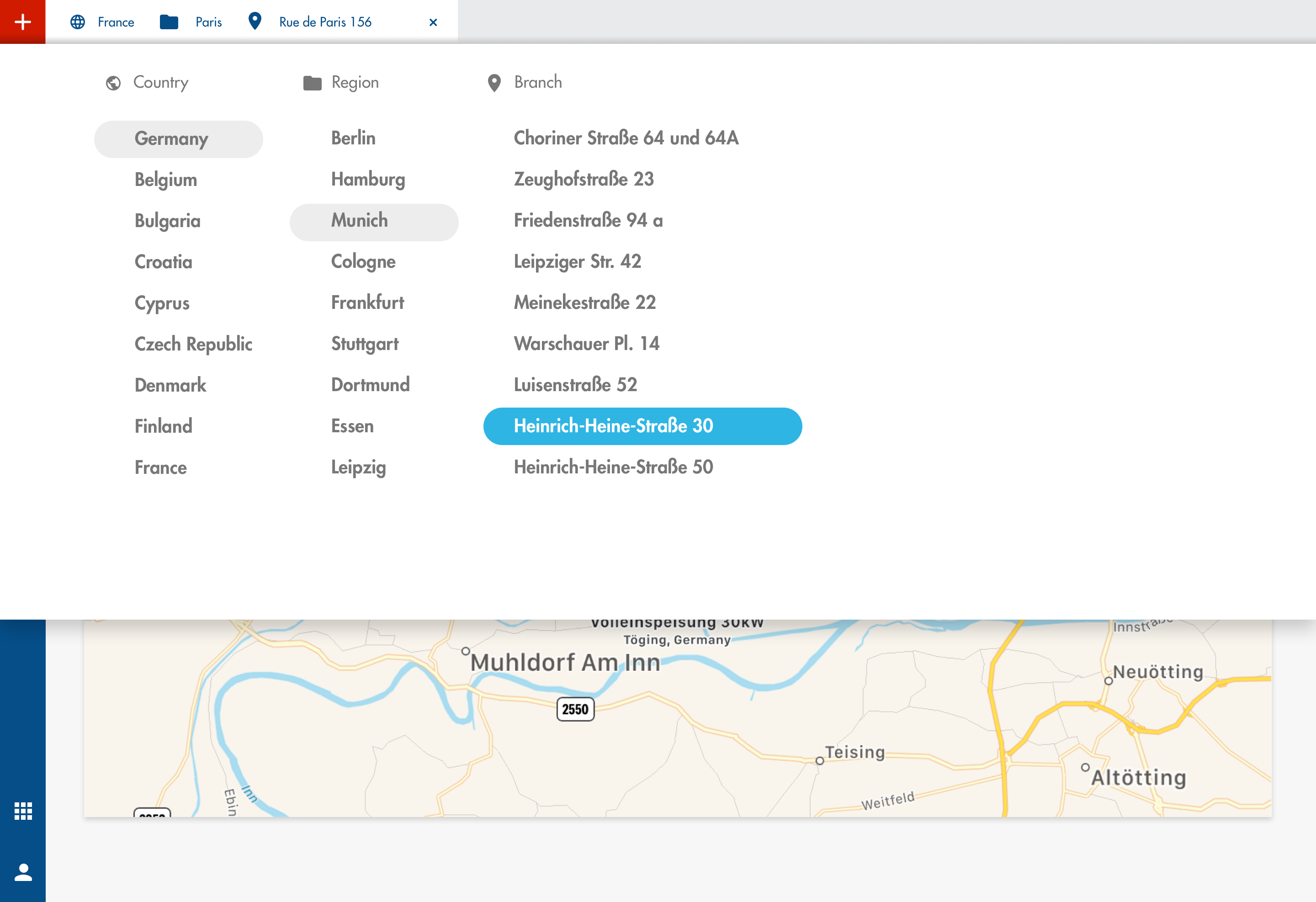1316x902 pixels.
Task: Select highlighted Heinrich-Heine-Straße 30 branch
Action: 643,426
